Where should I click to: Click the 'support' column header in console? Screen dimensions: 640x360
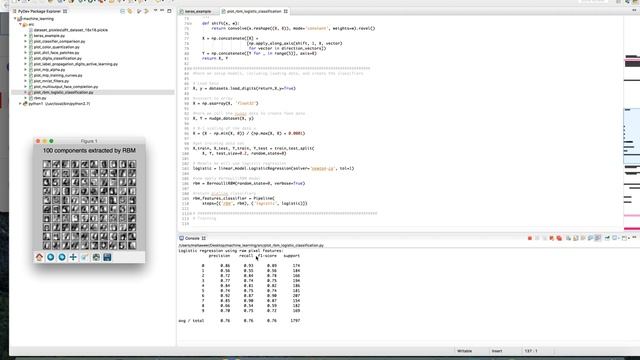click(x=291, y=256)
